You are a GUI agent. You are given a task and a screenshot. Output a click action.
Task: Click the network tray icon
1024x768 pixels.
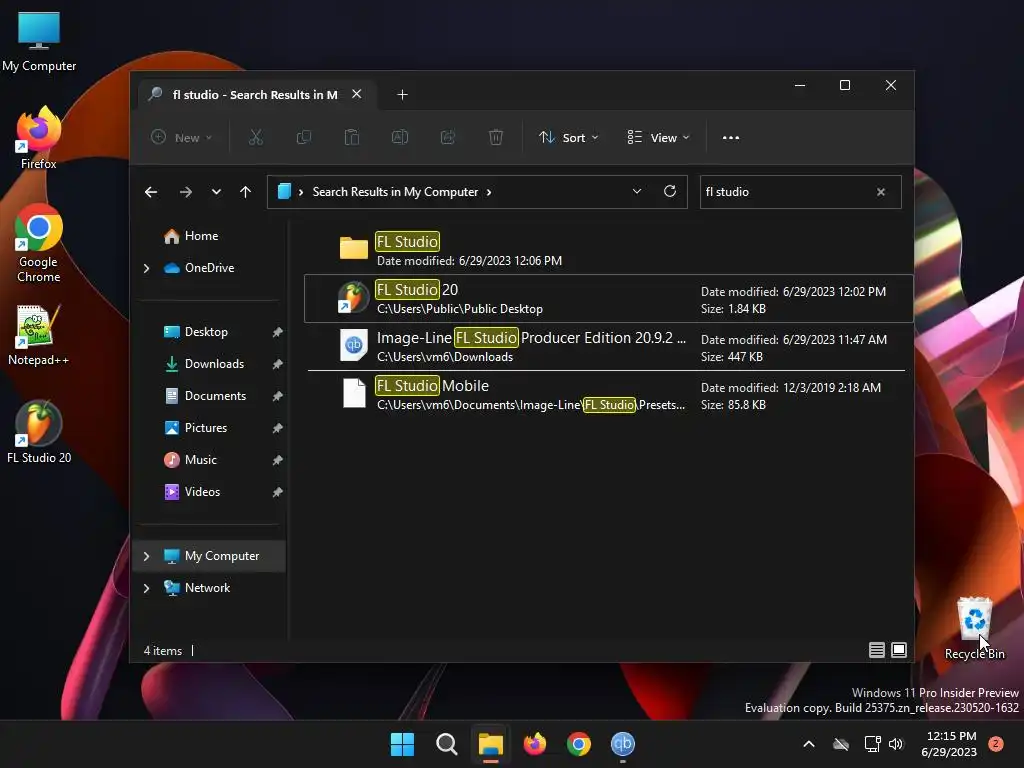tap(872, 744)
